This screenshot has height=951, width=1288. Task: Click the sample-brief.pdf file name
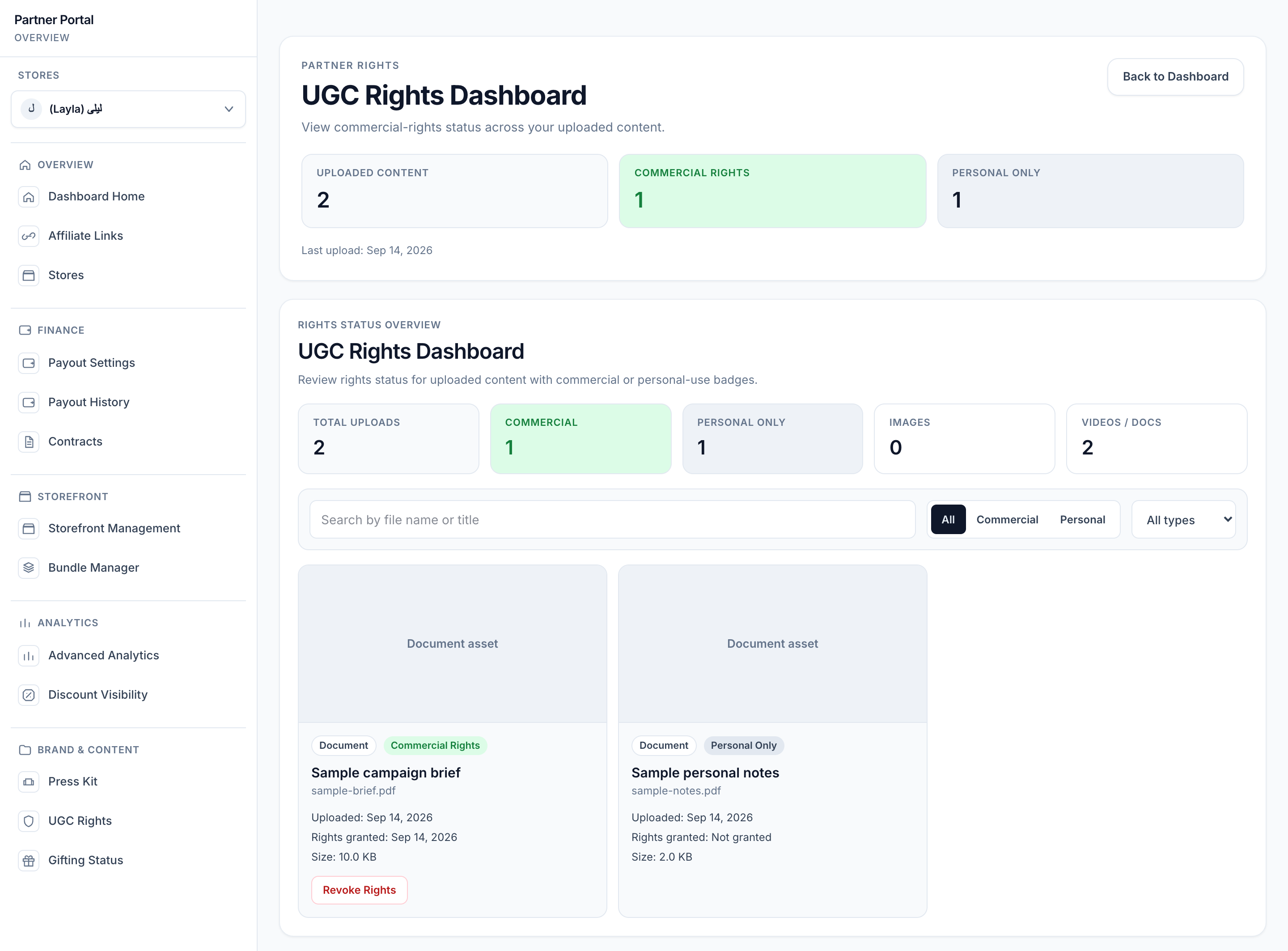(353, 791)
